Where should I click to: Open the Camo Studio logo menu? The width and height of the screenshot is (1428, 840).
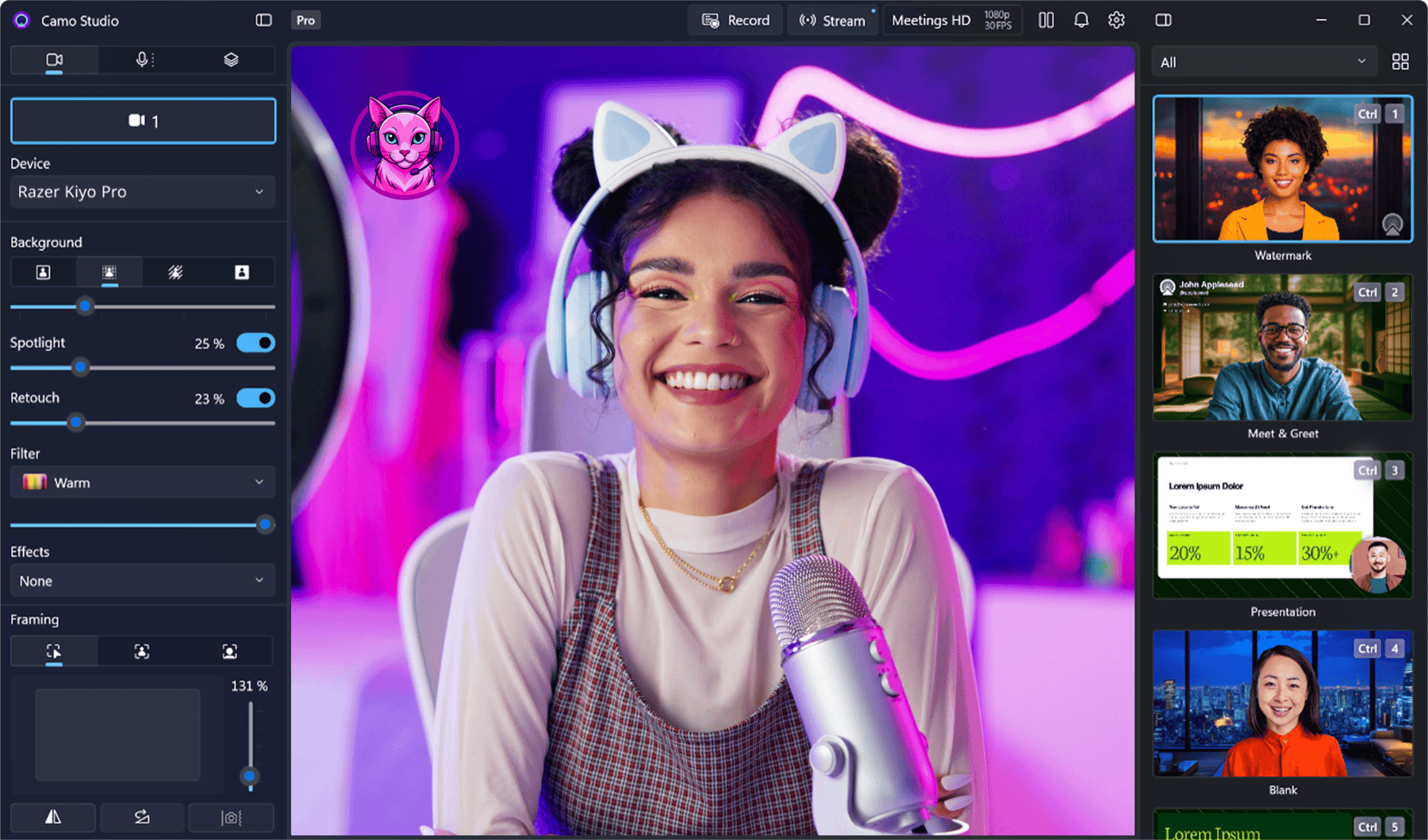pos(21,21)
